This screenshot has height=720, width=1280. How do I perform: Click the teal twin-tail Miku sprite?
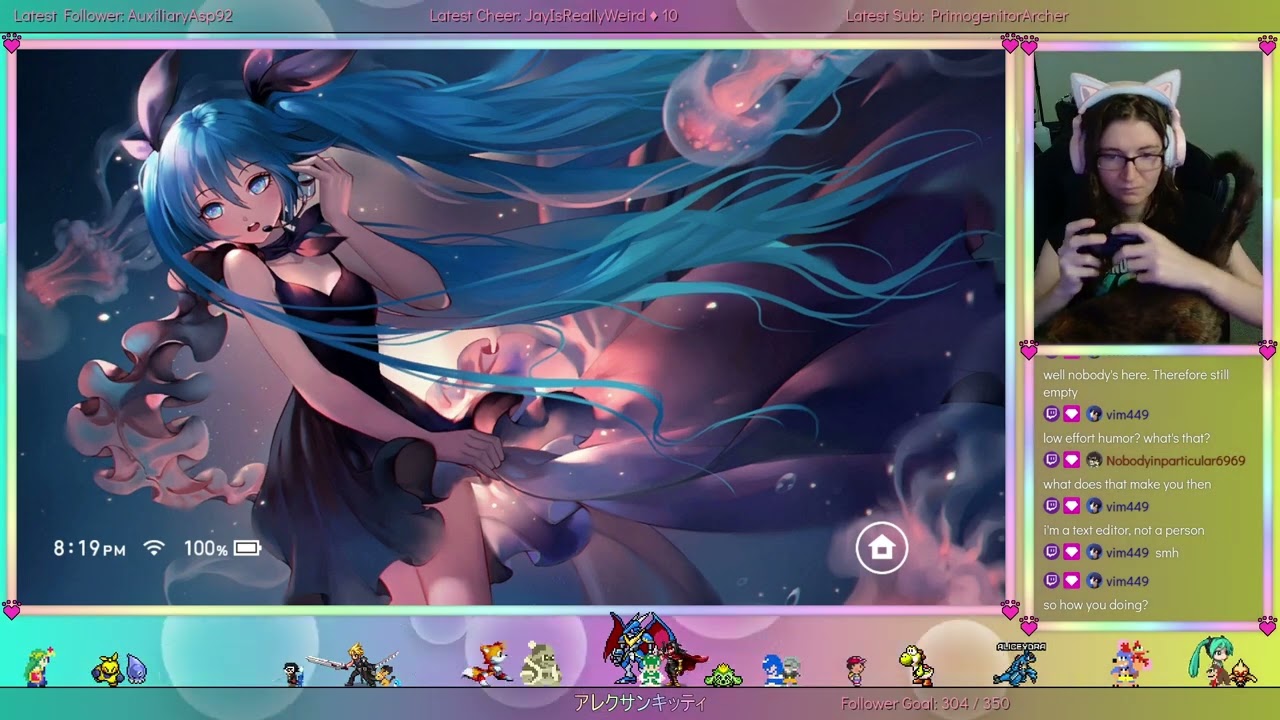pyautogui.click(x=1209, y=660)
